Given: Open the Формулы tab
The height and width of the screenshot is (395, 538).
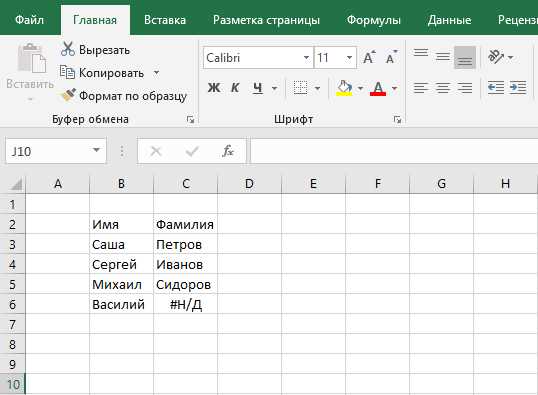Looking at the screenshot, I should coord(374,20).
